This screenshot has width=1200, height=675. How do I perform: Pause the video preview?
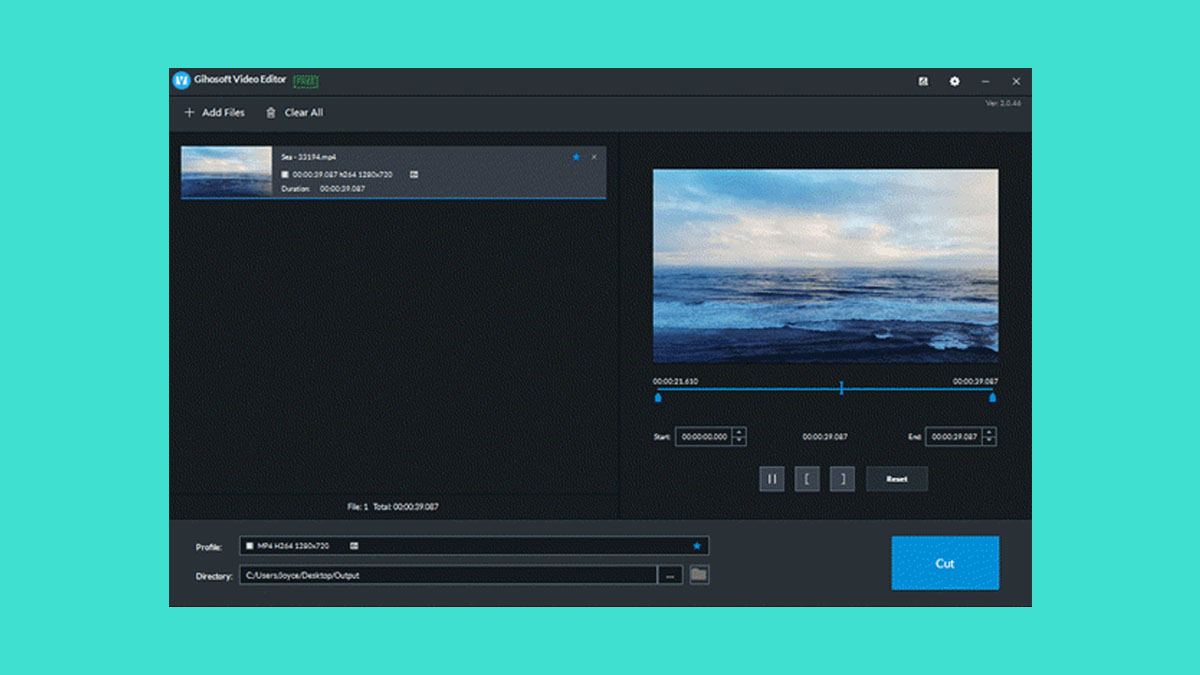772,478
